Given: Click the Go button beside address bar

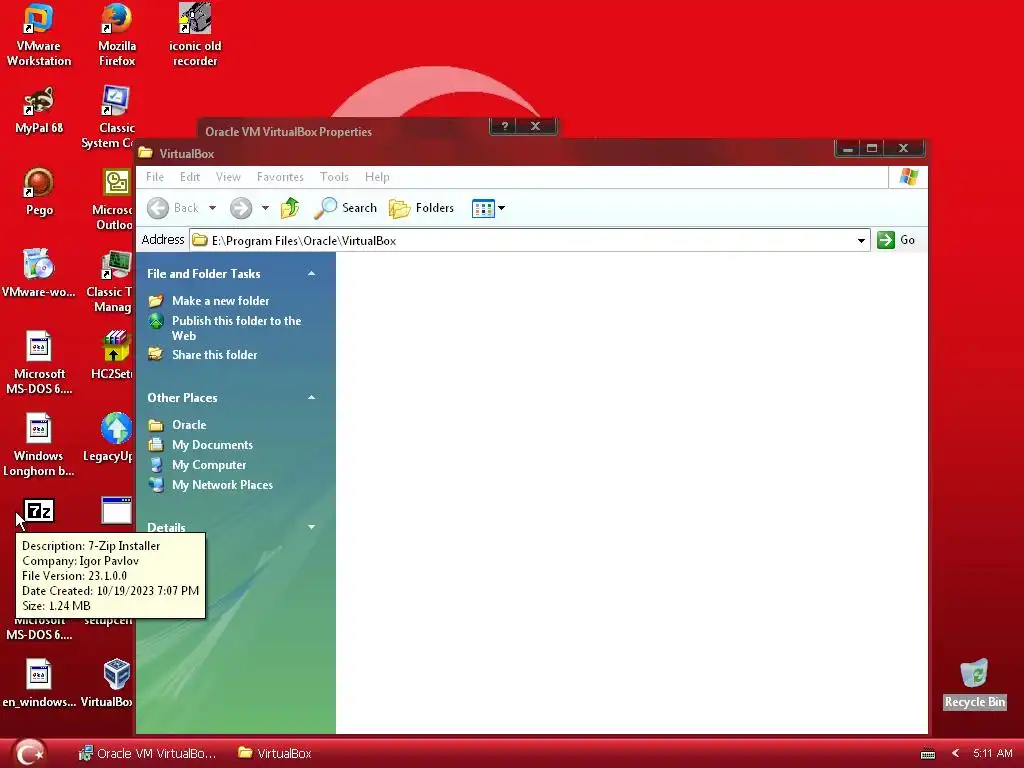Looking at the screenshot, I should (896, 240).
